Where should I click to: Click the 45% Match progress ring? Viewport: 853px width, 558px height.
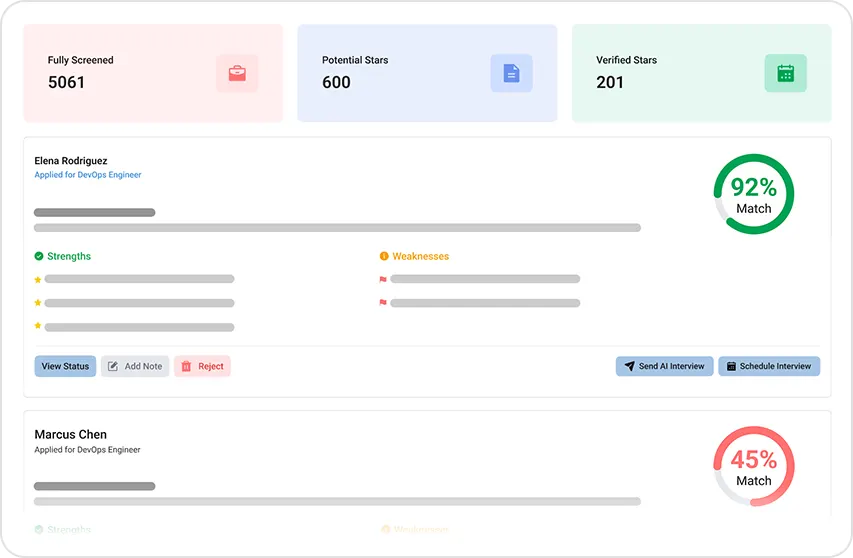tap(753, 466)
